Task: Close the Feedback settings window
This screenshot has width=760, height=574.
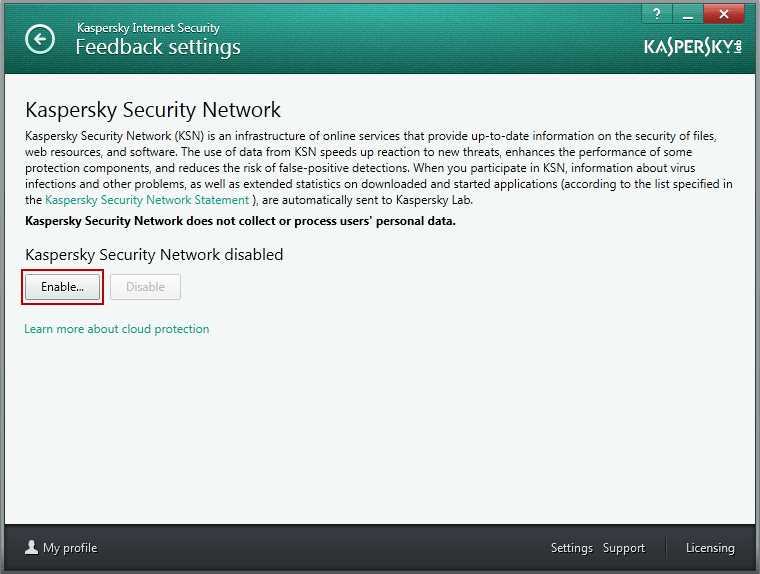Action: coord(724,14)
